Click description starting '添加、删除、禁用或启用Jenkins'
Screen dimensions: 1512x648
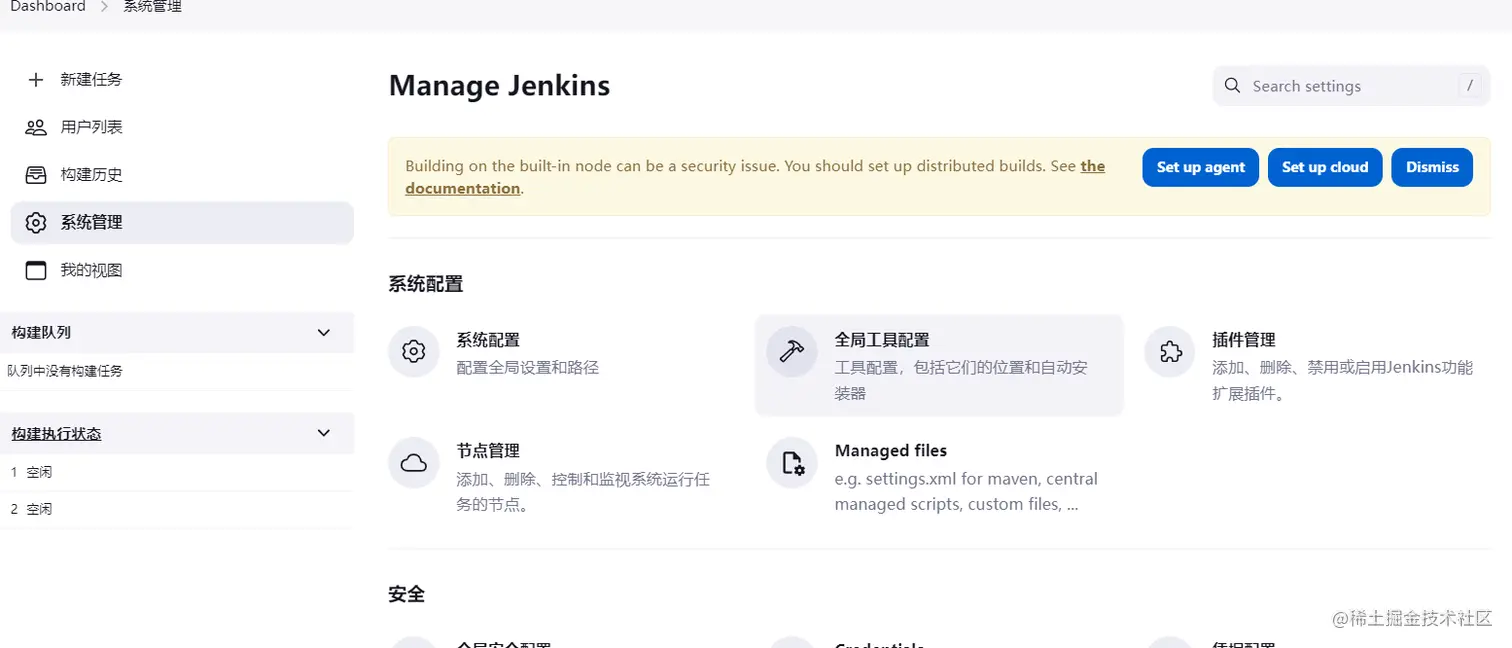click(1343, 380)
